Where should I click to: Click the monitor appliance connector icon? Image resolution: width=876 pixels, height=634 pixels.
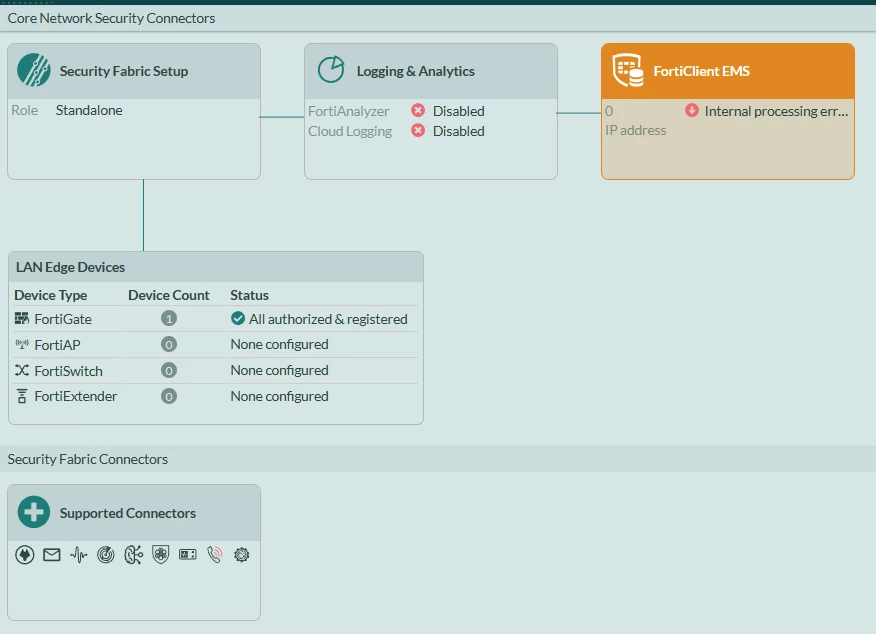coord(188,554)
